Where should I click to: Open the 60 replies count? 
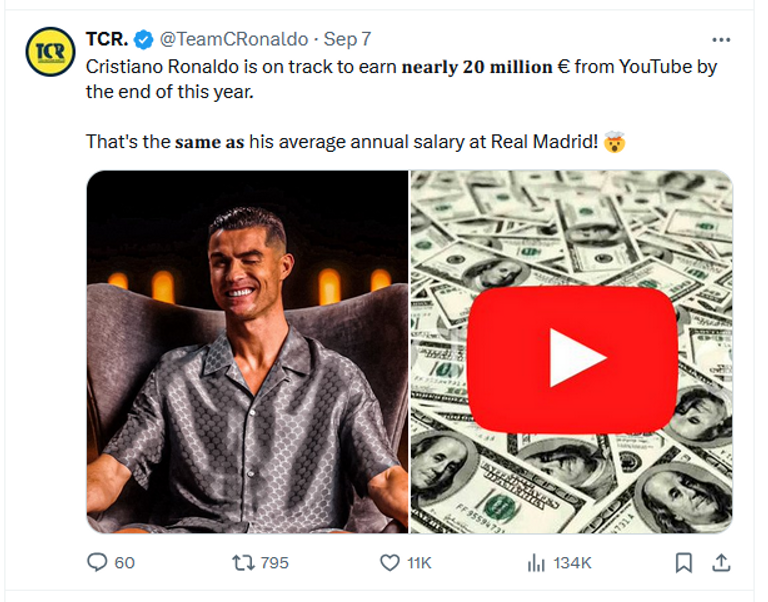(124, 563)
